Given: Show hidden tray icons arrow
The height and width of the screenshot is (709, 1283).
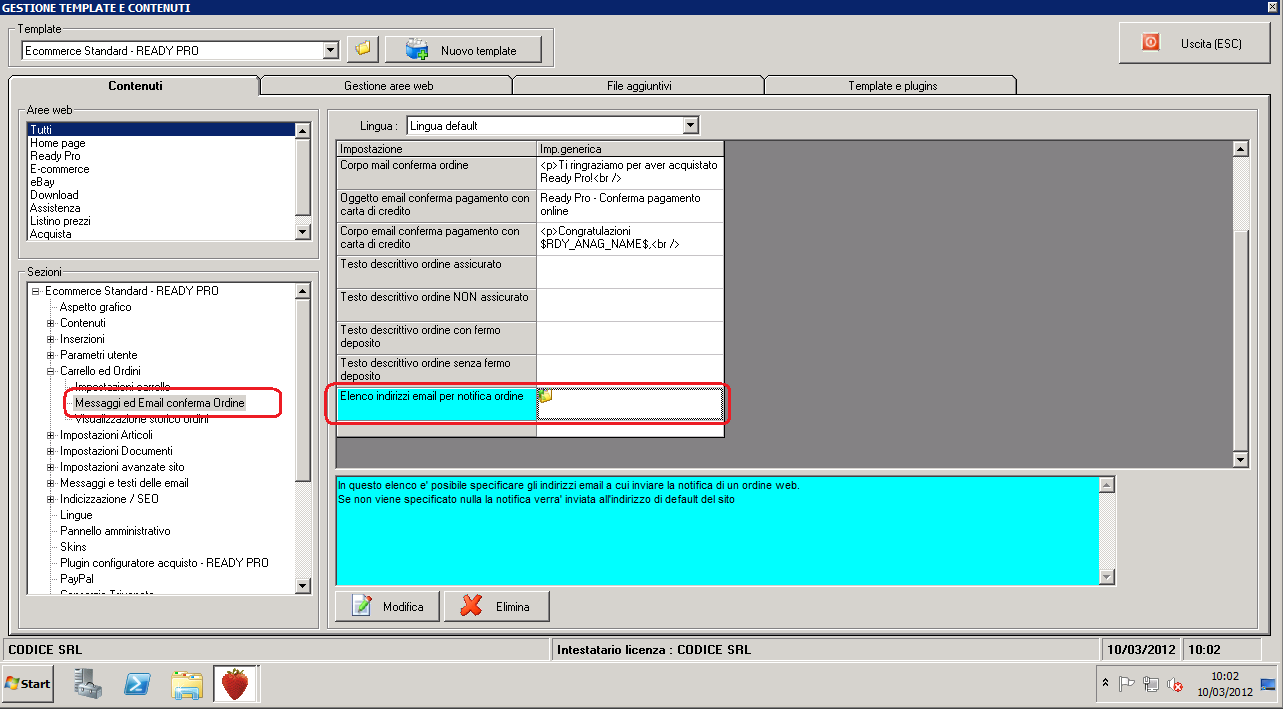Looking at the screenshot, I should pos(1105,684).
